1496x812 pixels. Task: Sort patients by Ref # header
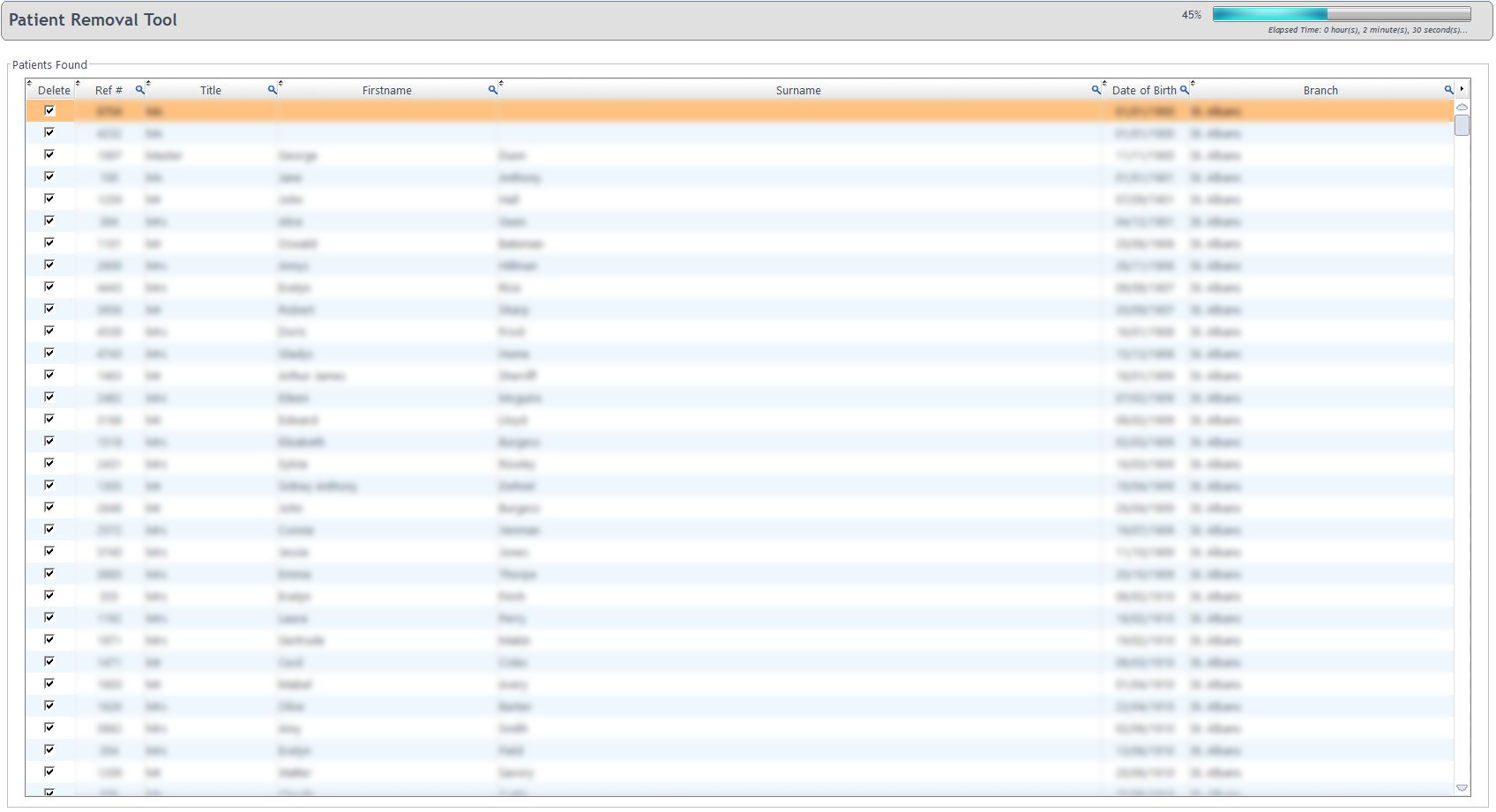click(108, 90)
